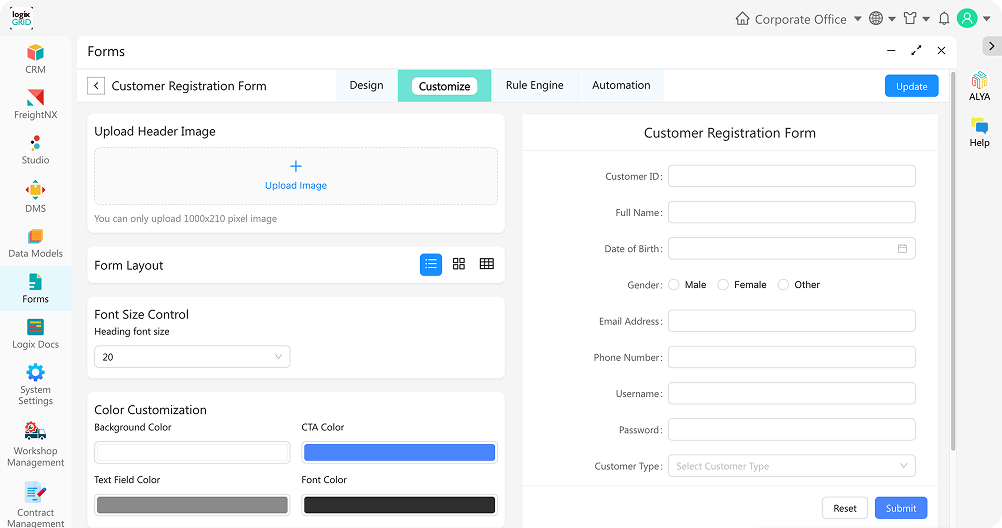
Task: Switch to table form layout icon
Action: click(487, 264)
